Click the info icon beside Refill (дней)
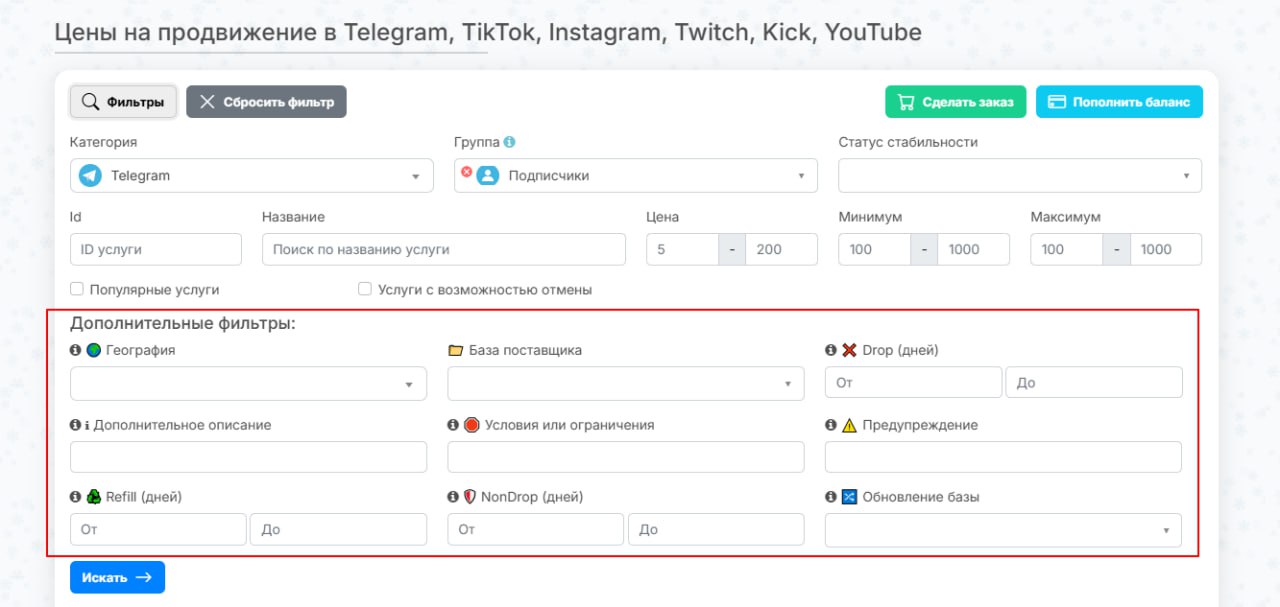This screenshot has height=607, width=1280. coord(75,496)
